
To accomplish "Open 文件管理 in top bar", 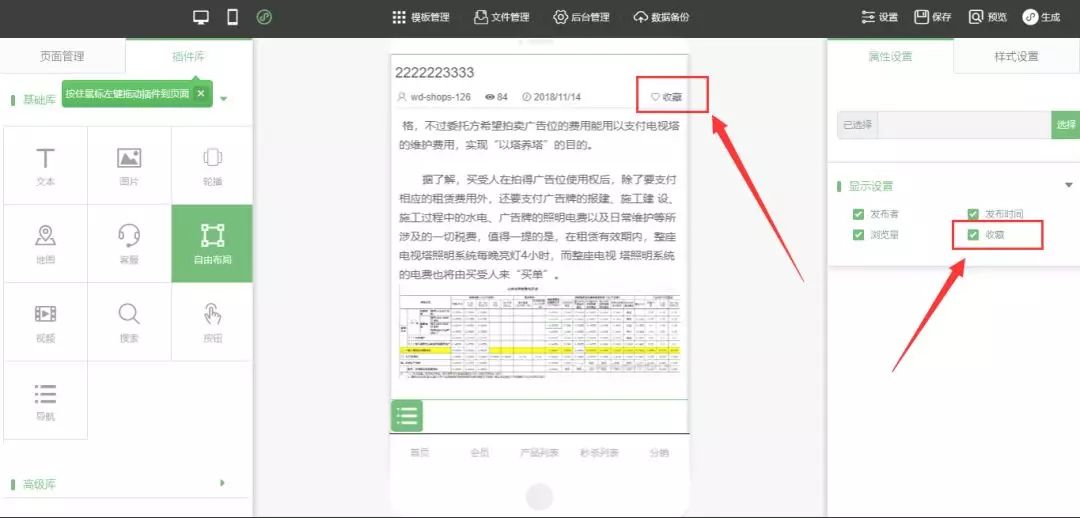I will (501, 17).
